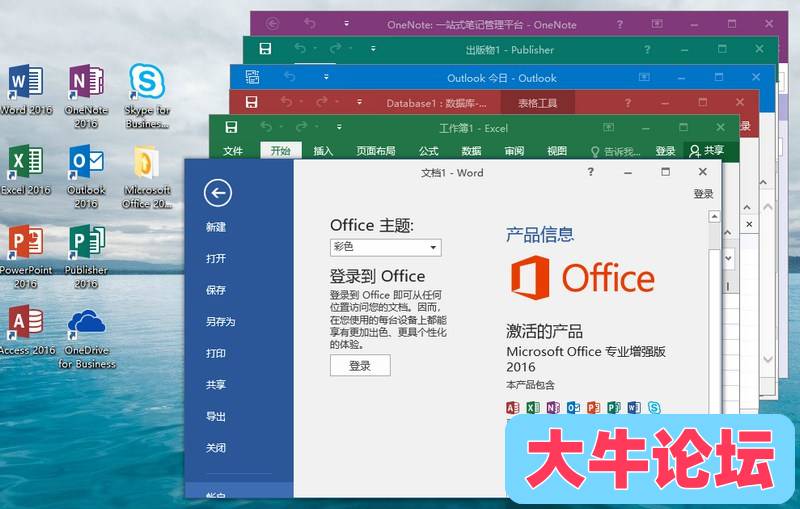Screen dimensions: 800x509
Task: Click the back arrow in OneNote title bar
Action: [x=272, y=23]
